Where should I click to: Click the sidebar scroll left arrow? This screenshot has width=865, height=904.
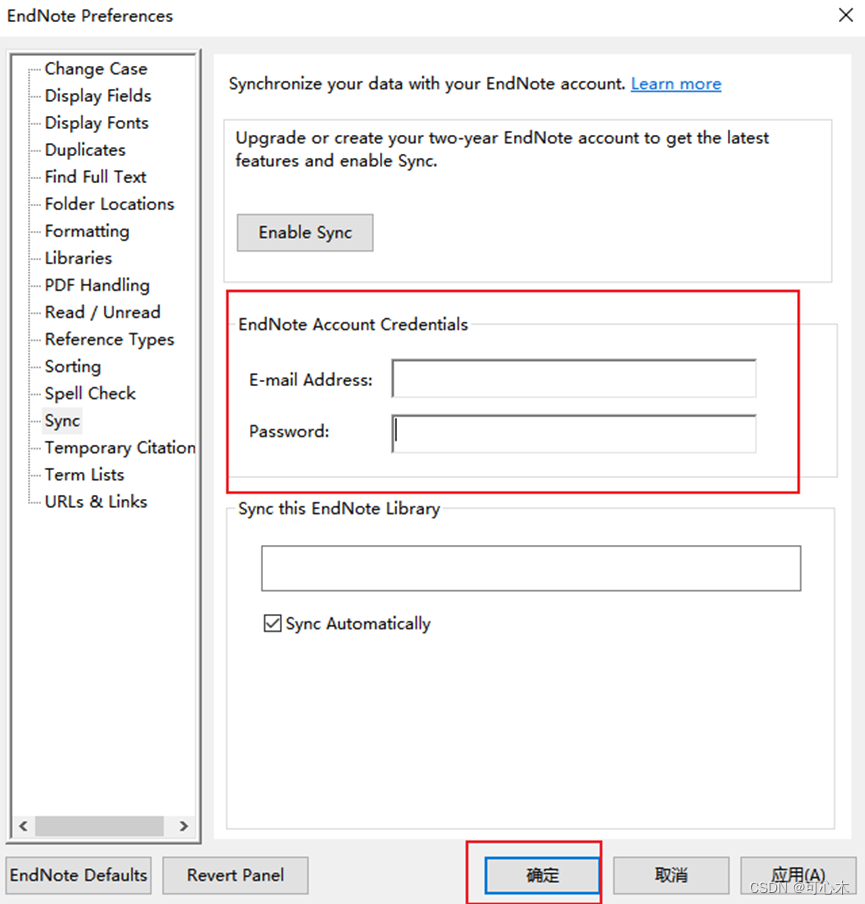click(x=23, y=826)
